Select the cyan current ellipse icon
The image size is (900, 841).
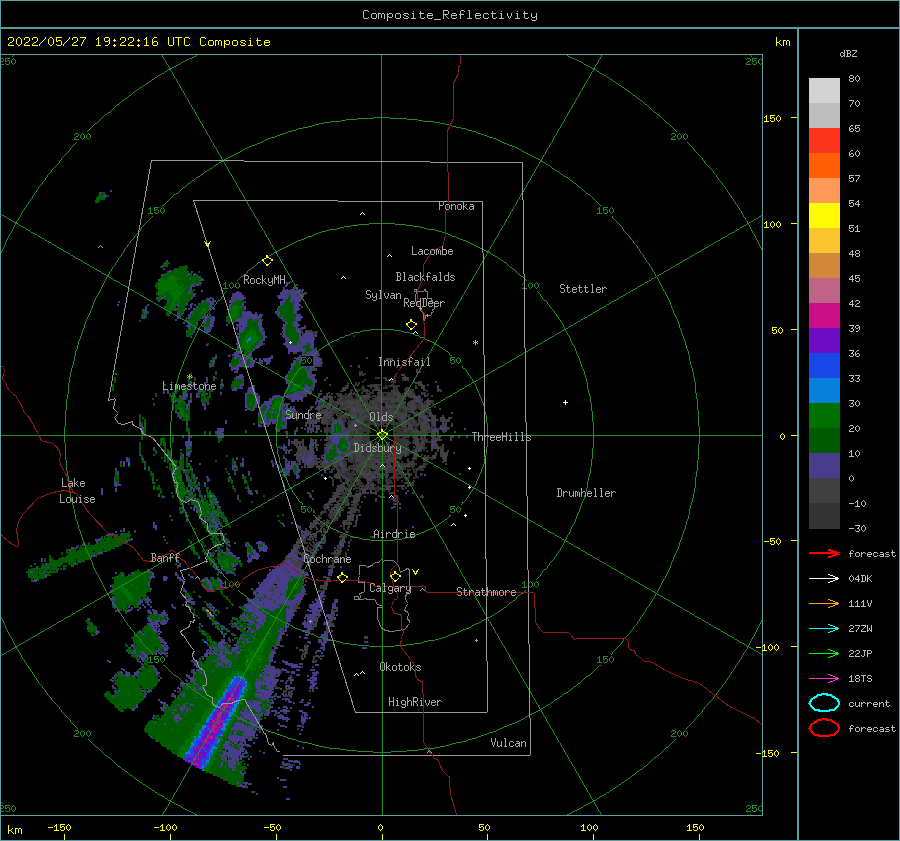824,703
